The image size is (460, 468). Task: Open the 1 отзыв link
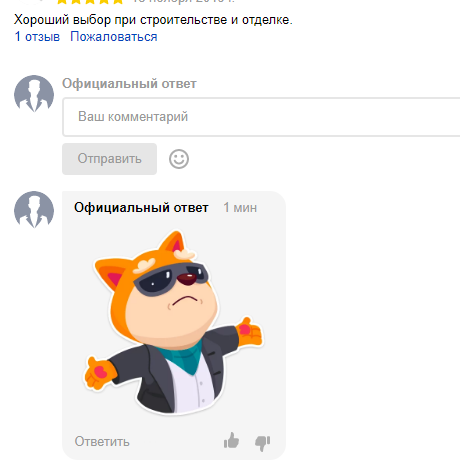[37, 36]
